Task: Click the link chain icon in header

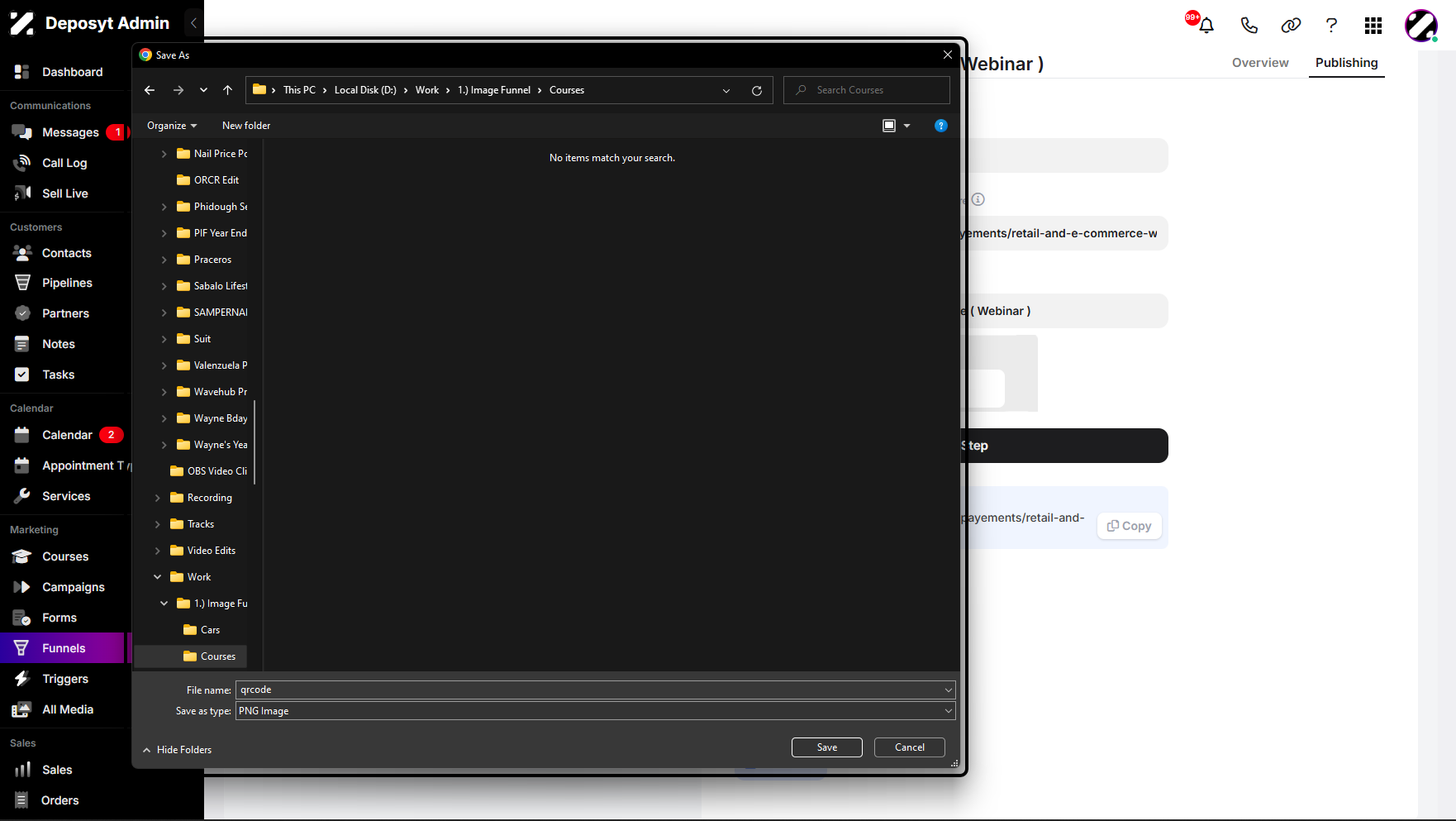Action: (x=1291, y=25)
